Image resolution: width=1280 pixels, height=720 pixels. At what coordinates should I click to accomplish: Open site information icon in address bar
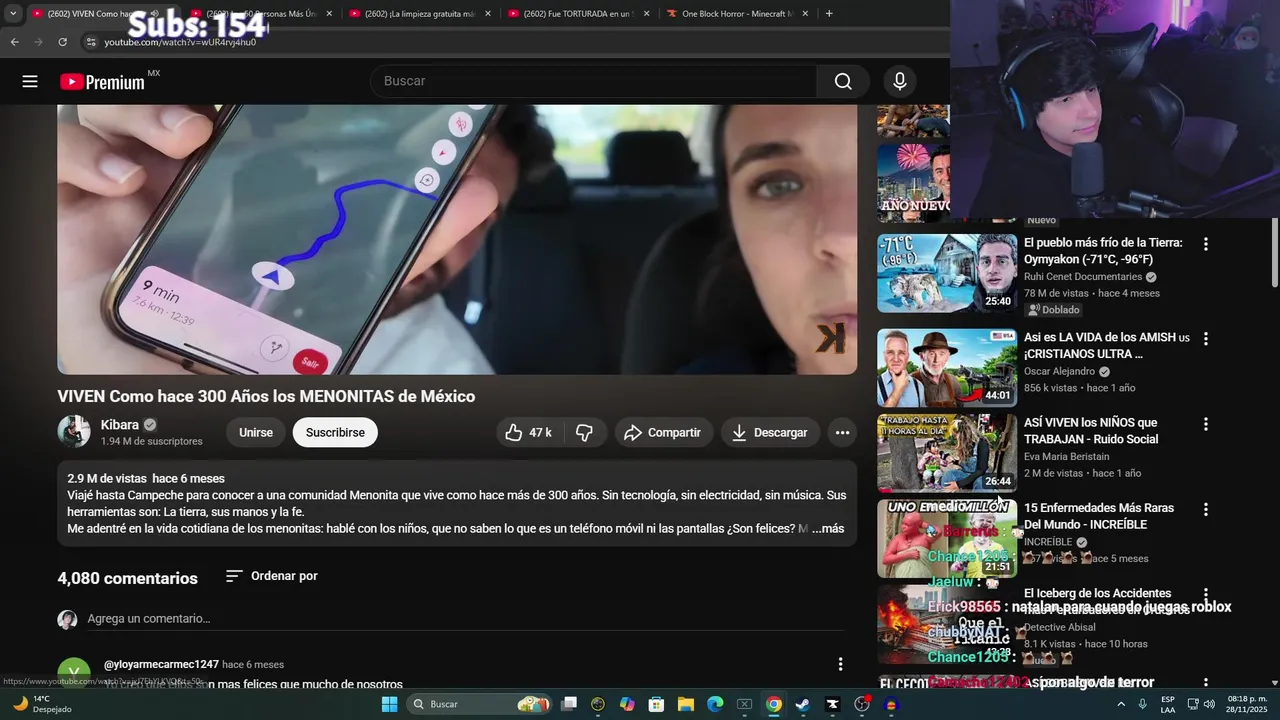point(91,42)
